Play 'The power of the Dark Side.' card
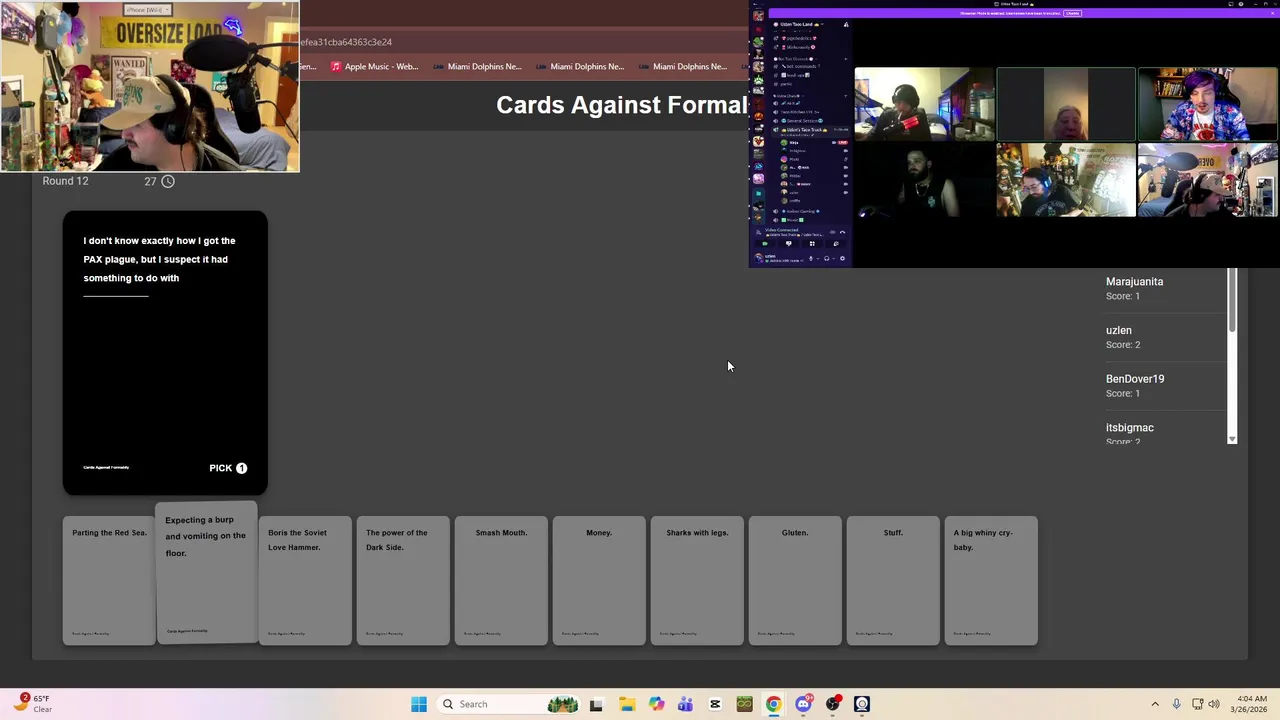 pyautogui.click(x=403, y=580)
